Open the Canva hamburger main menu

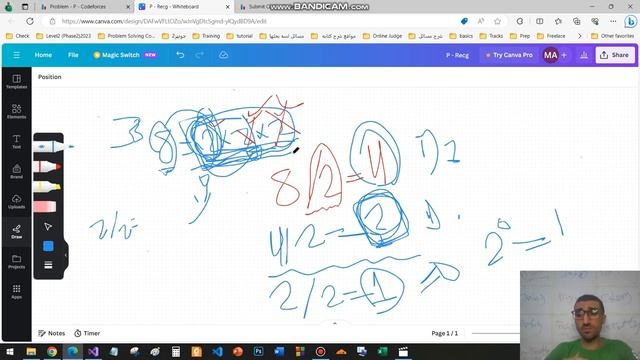pyautogui.click(x=16, y=55)
